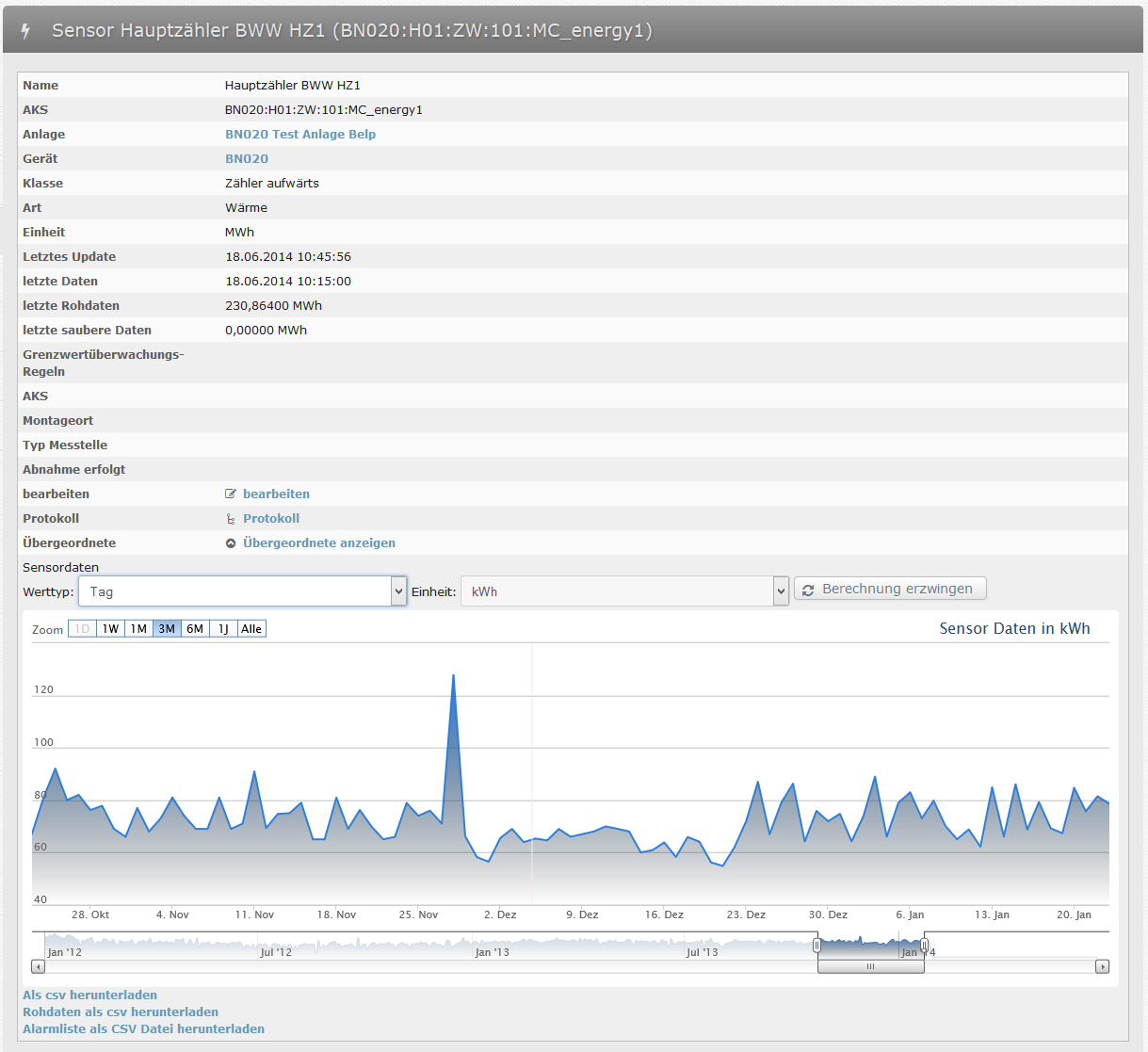1148x1052 pixels.
Task: Select the 1M zoom range
Action: [x=139, y=628]
